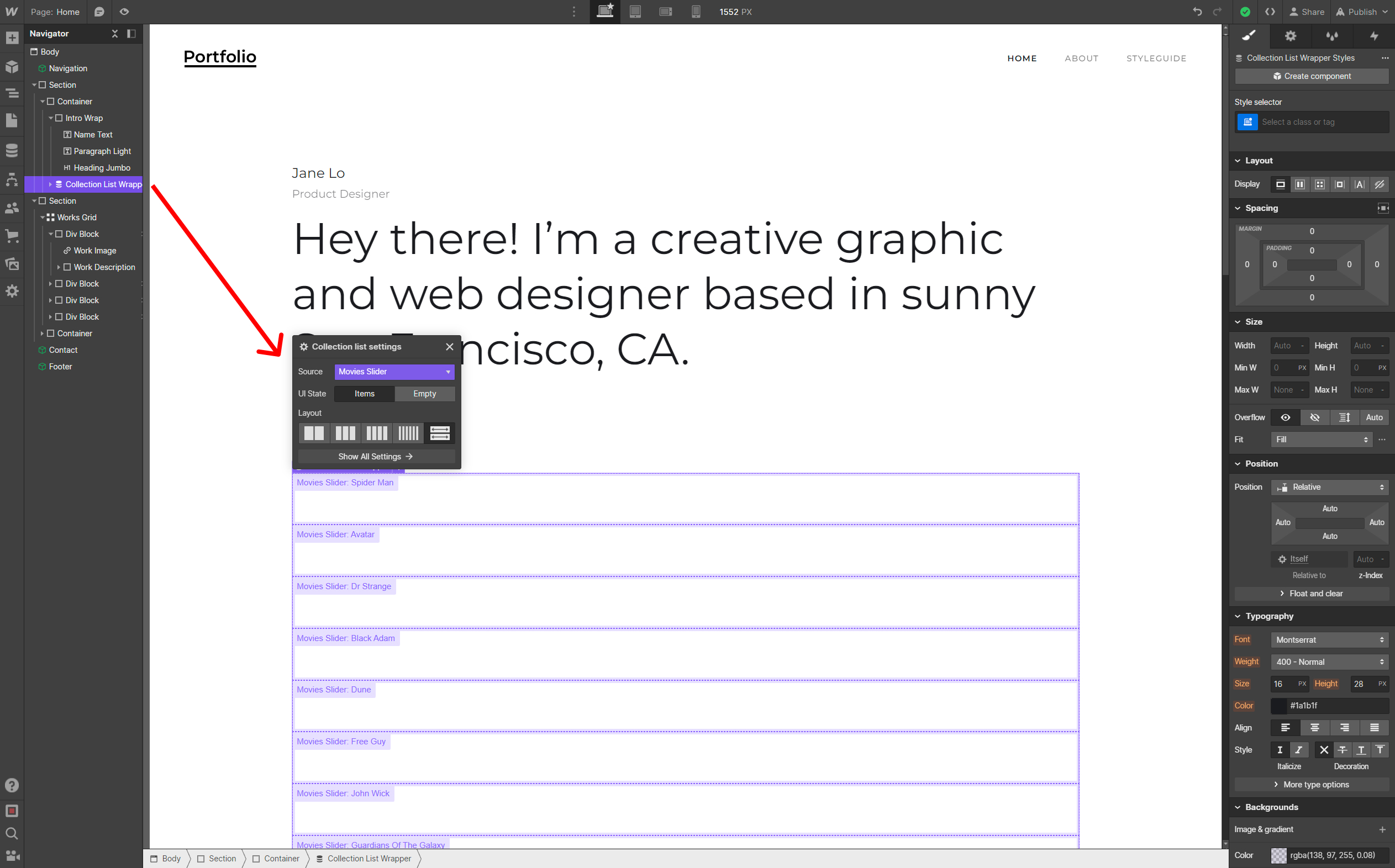
Task: Open the Font dropdown showing Montserrat
Action: pos(1329,639)
